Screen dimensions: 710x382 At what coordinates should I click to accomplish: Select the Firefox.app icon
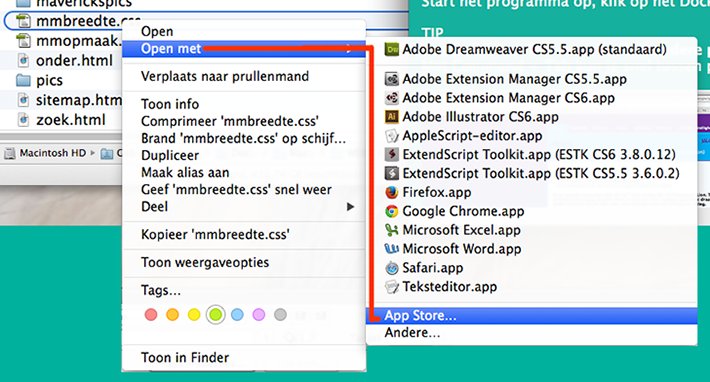[392, 192]
